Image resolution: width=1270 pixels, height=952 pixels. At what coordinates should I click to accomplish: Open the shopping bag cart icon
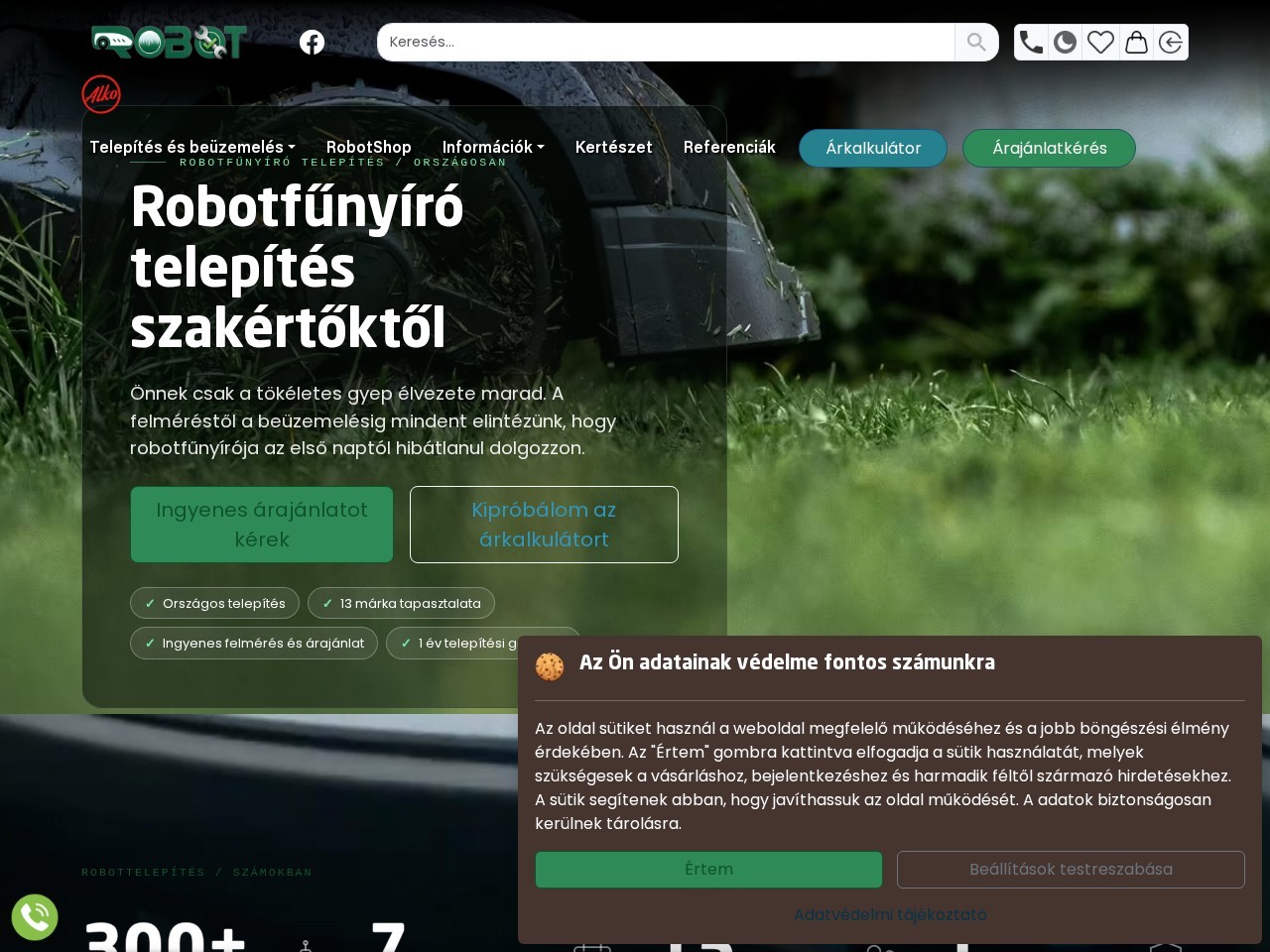tap(1136, 42)
